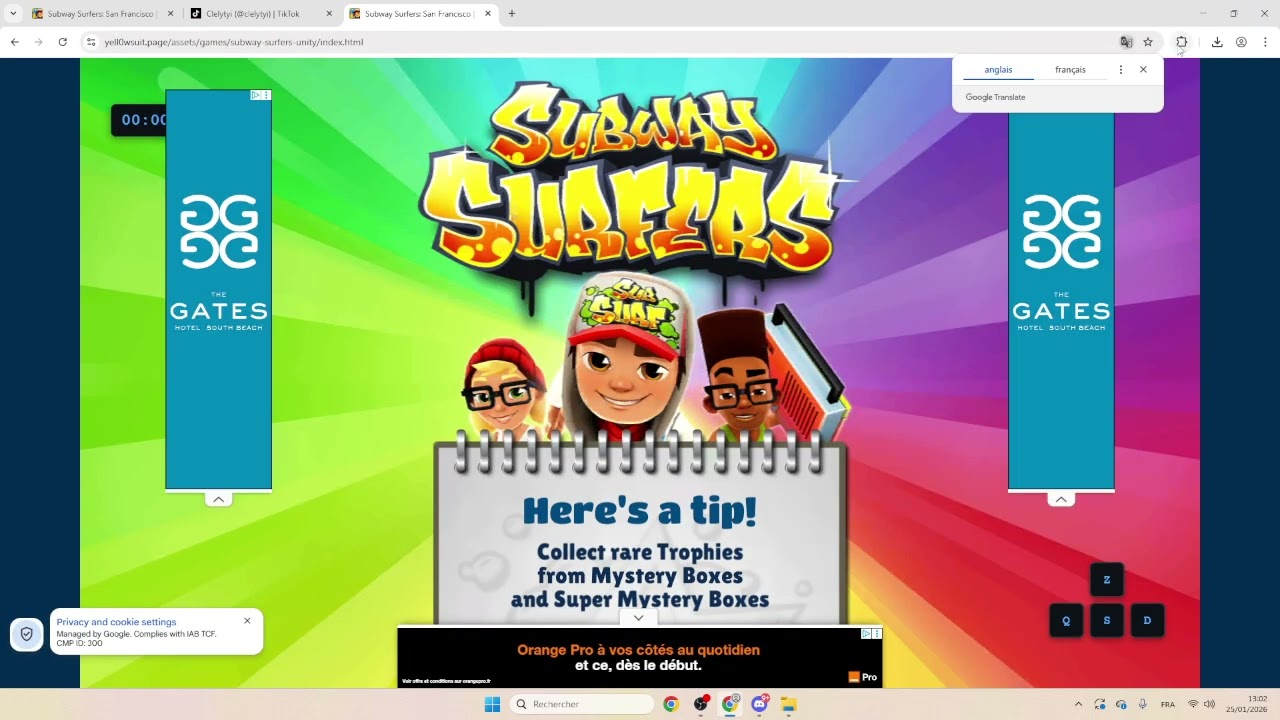Go back to the previous page

[x=14, y=42]
